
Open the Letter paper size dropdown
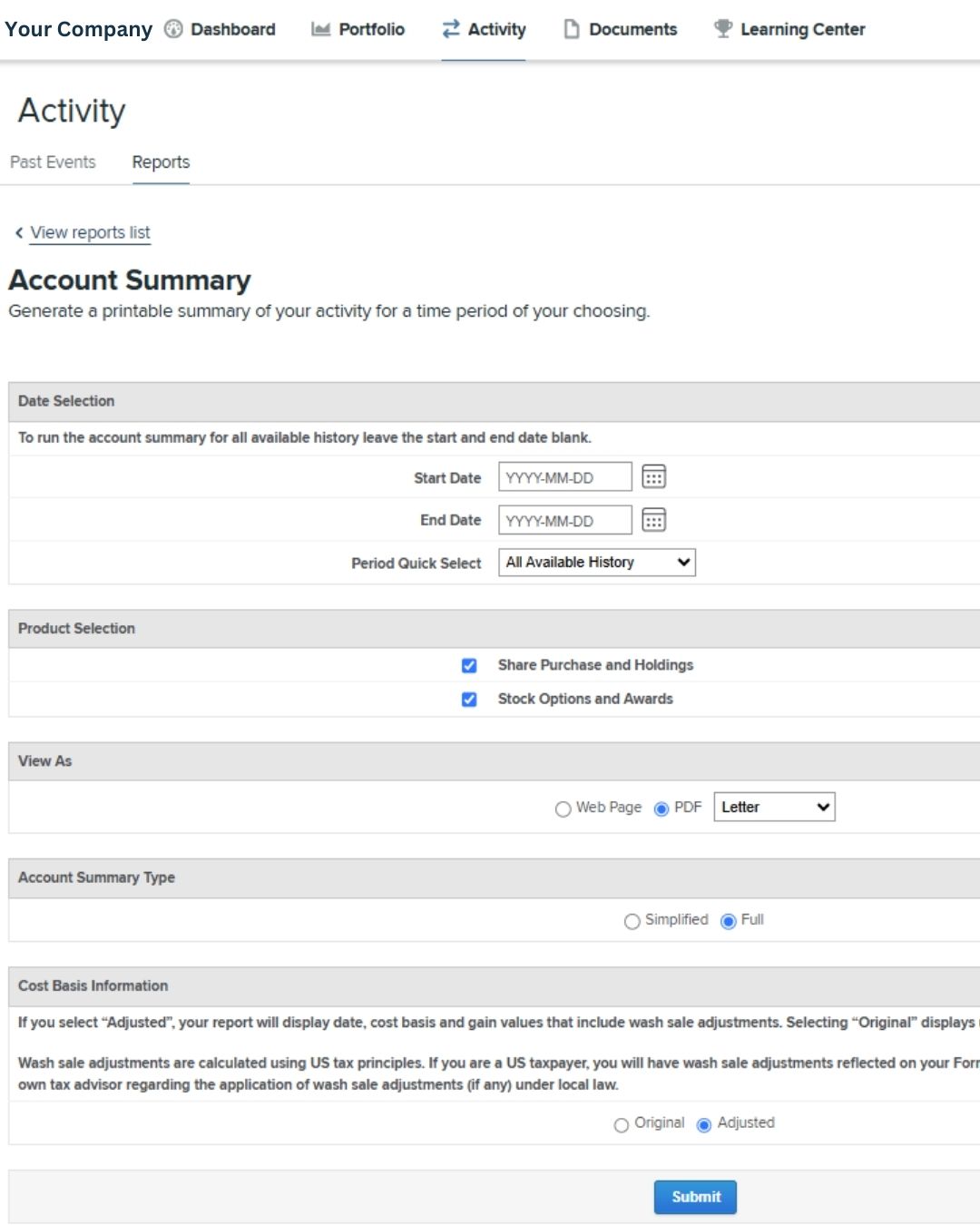774,807
